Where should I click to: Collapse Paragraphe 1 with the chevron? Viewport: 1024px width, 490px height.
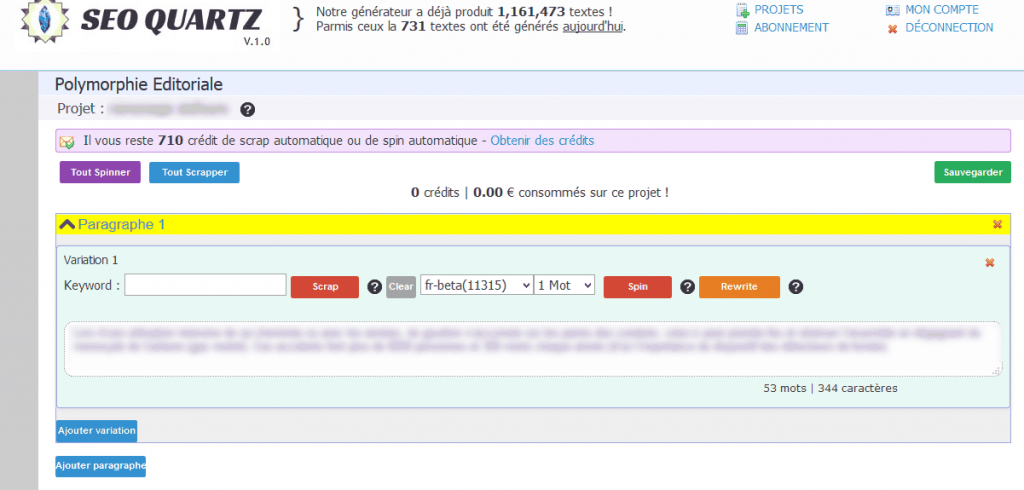(67, 224)
